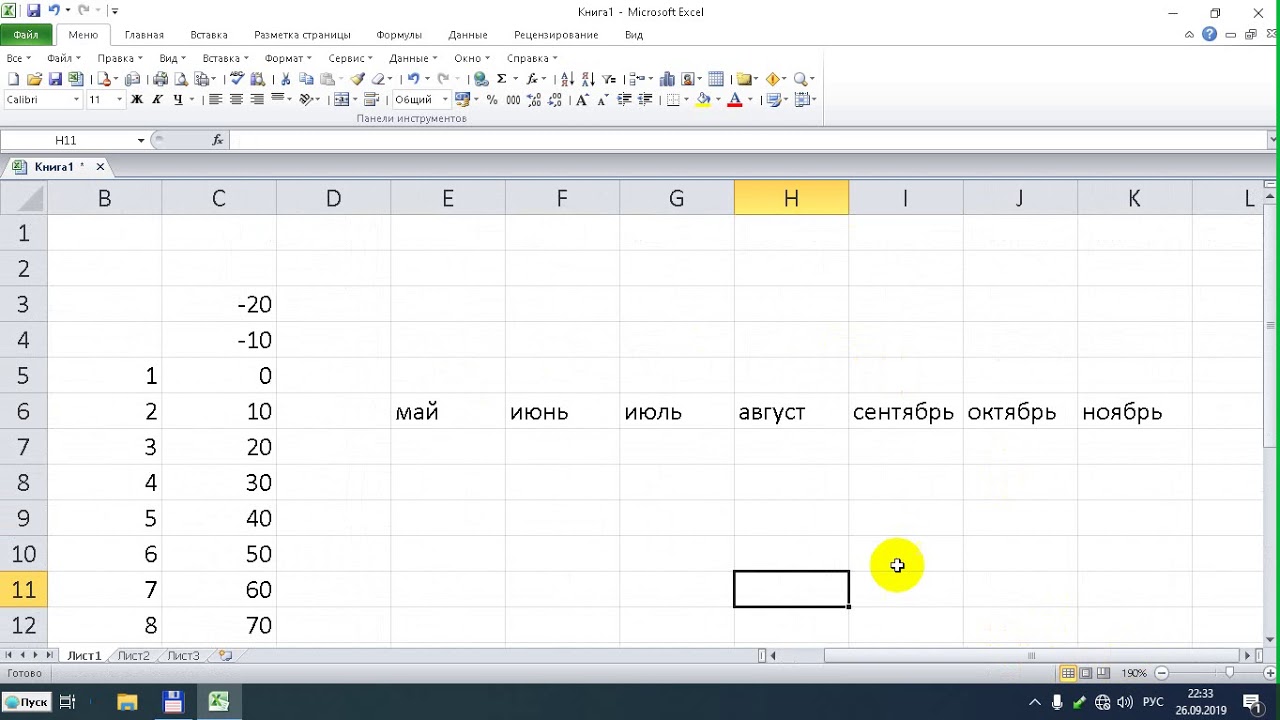Apply yellow fill color bucket
1280x720 pixels.
(703, 100)
